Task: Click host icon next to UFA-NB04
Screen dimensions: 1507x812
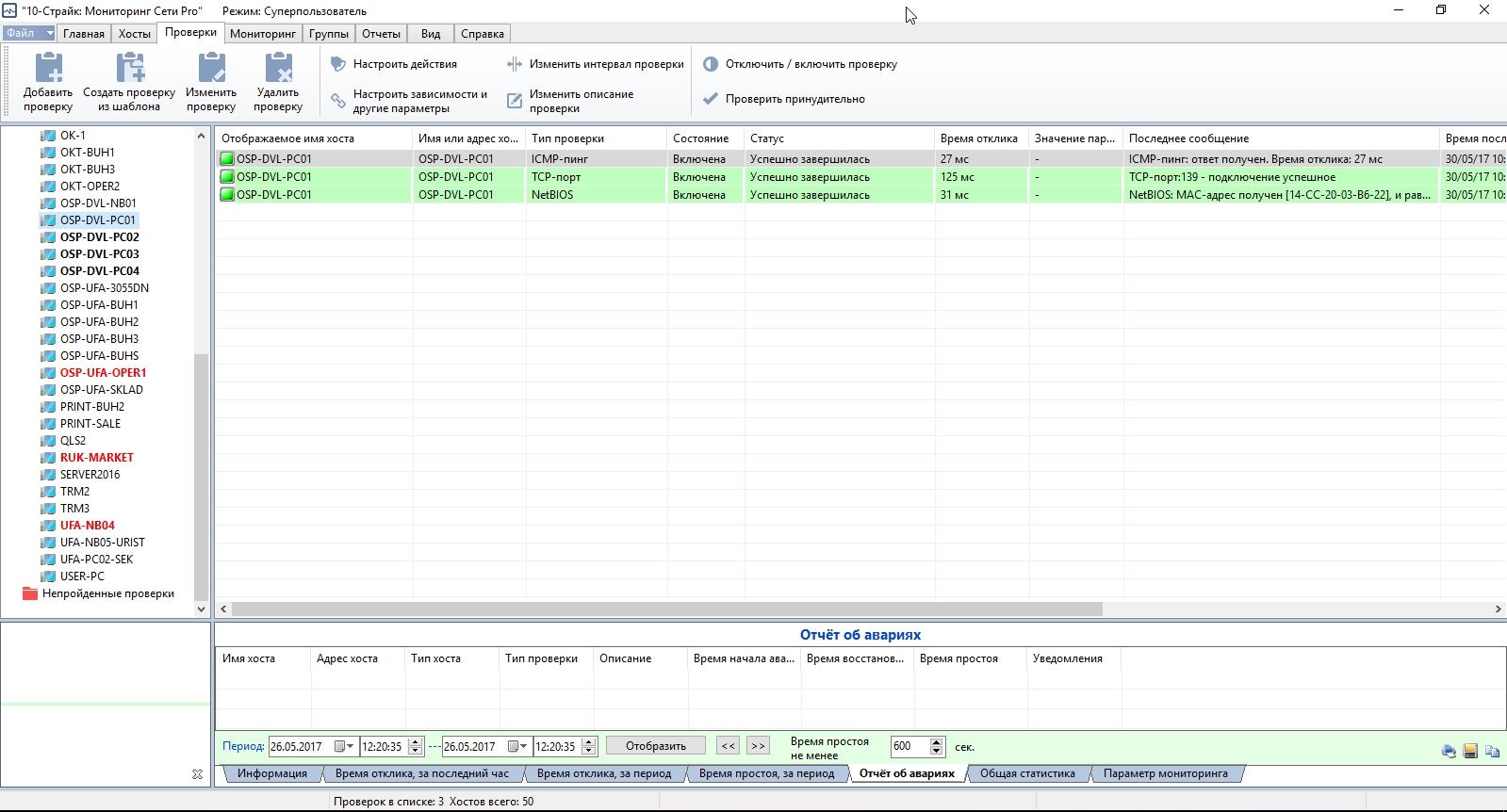Action: [48, 526]
